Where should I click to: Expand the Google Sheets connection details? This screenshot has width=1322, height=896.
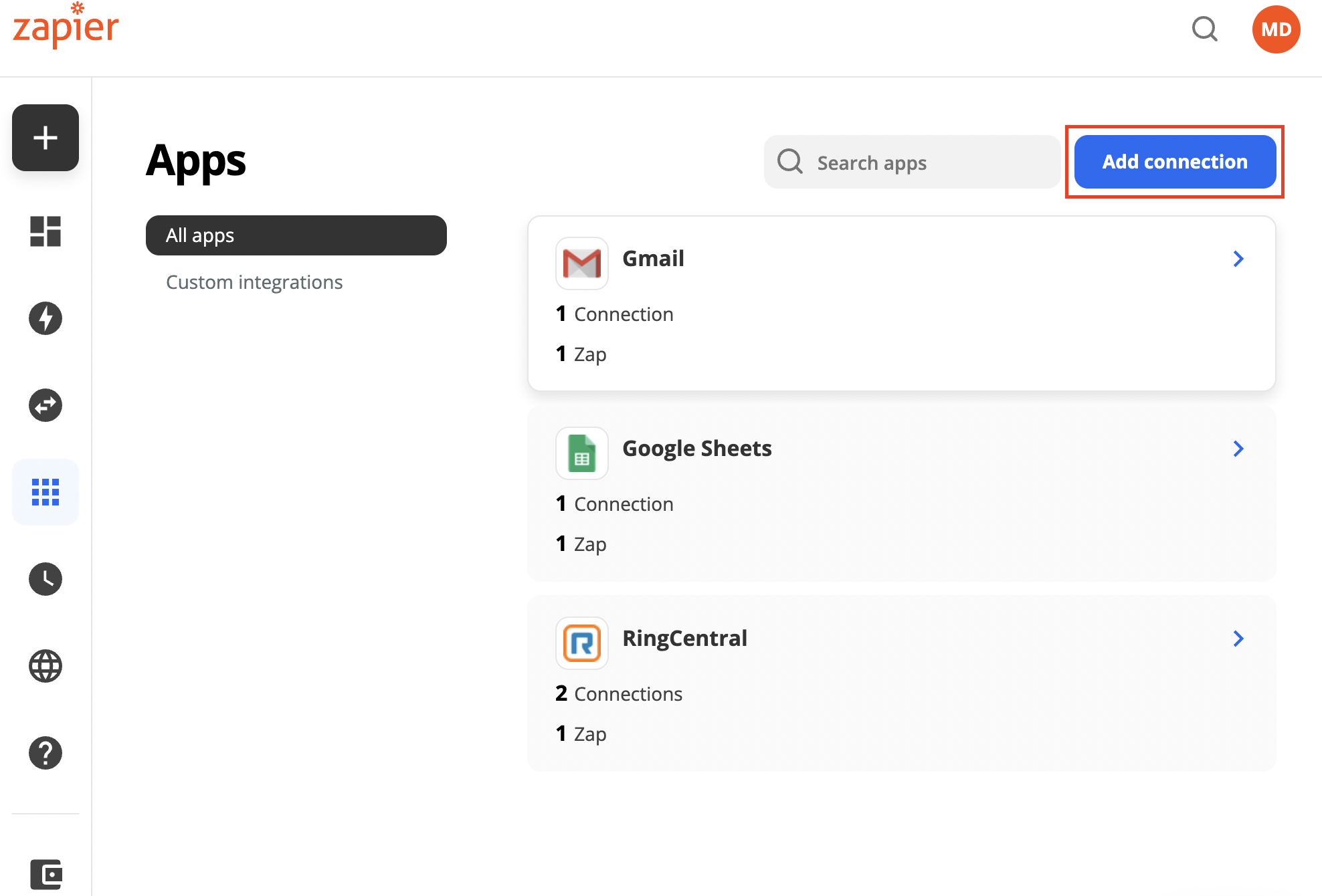click(x=1238, y=449)
